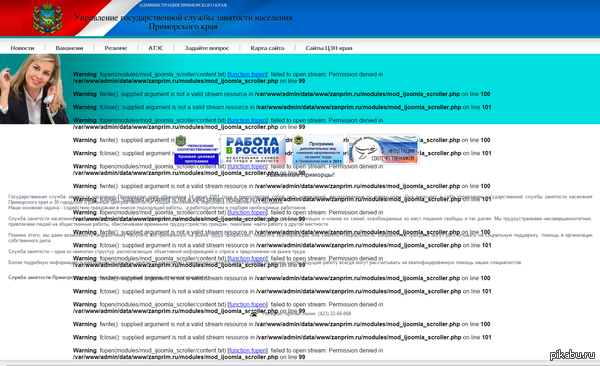This screenshot has height=366, width=600.
Task: Open the Вакансии menu item
Action: coord(69,48)
